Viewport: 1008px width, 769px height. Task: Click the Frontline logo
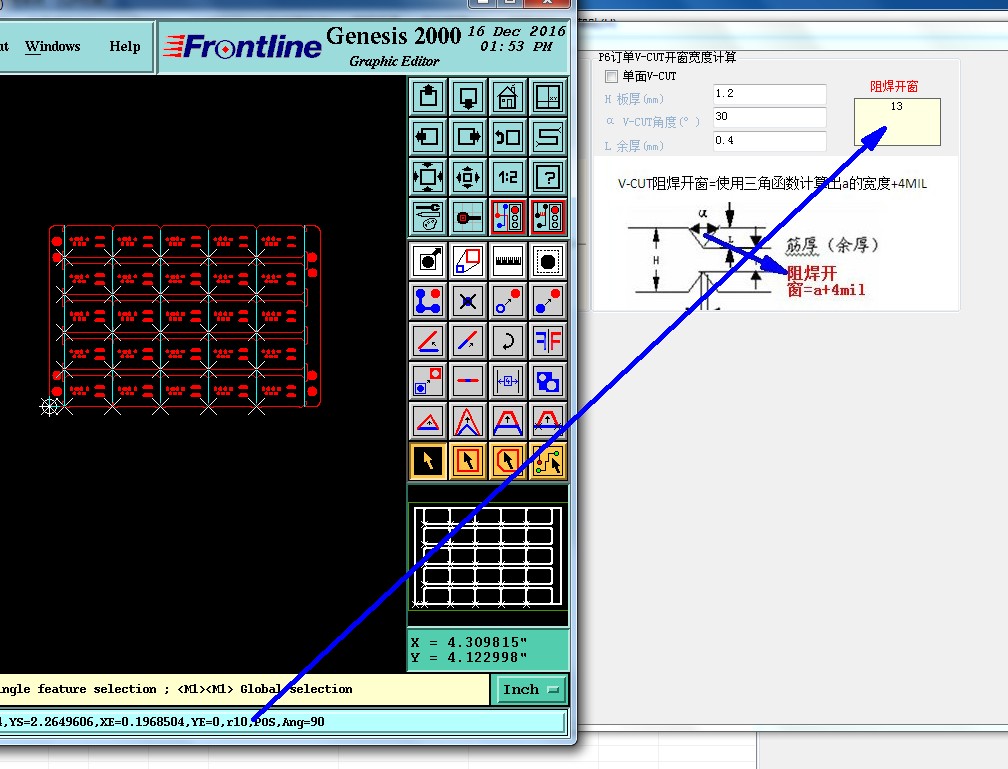click(242, 46)
